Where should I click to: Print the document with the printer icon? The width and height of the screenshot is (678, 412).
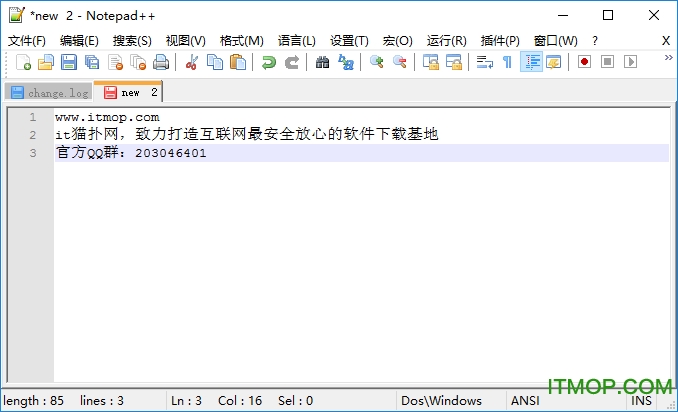[x=161, y=62]
